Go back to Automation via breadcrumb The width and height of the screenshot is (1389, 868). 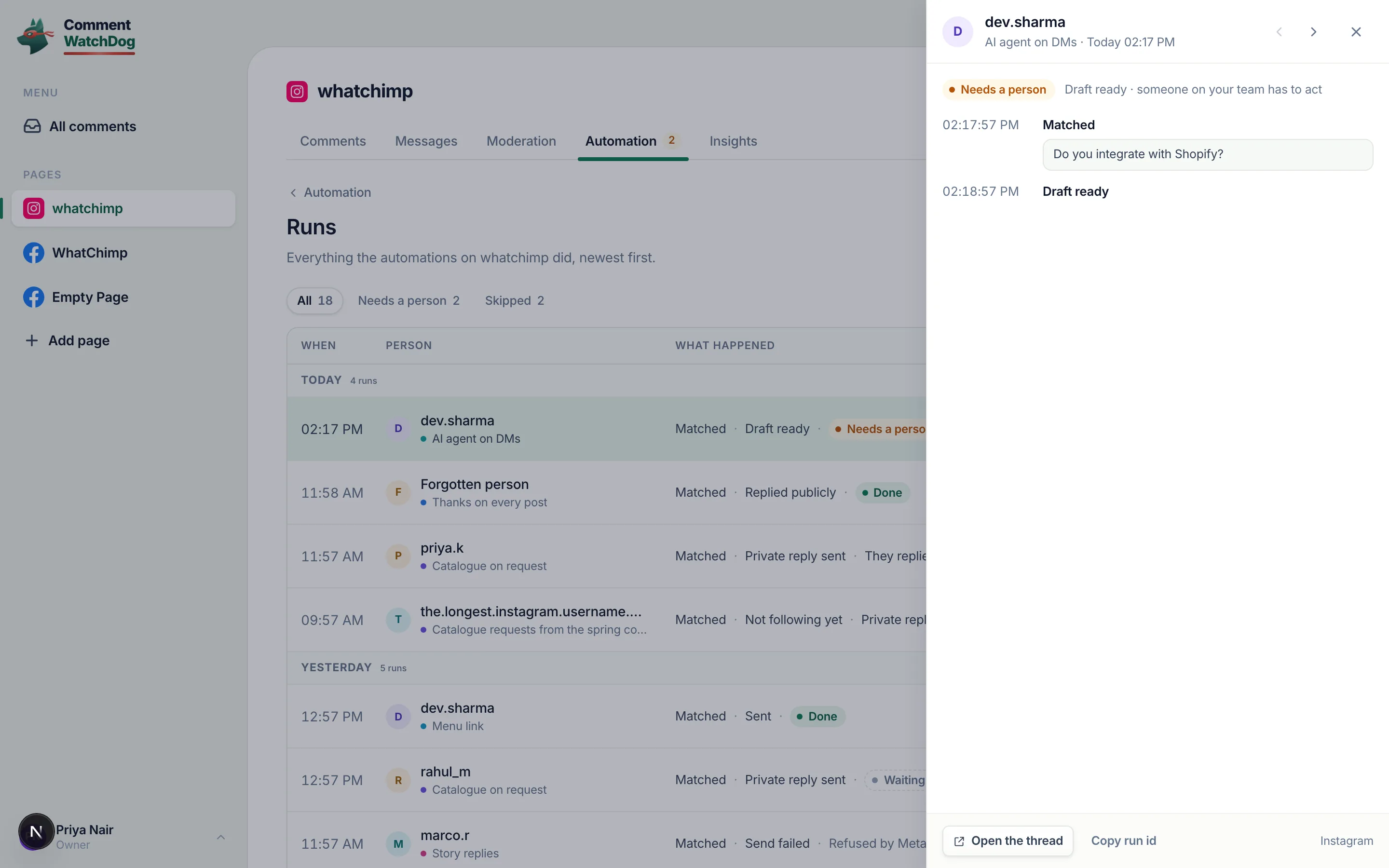tap(330, 192)
